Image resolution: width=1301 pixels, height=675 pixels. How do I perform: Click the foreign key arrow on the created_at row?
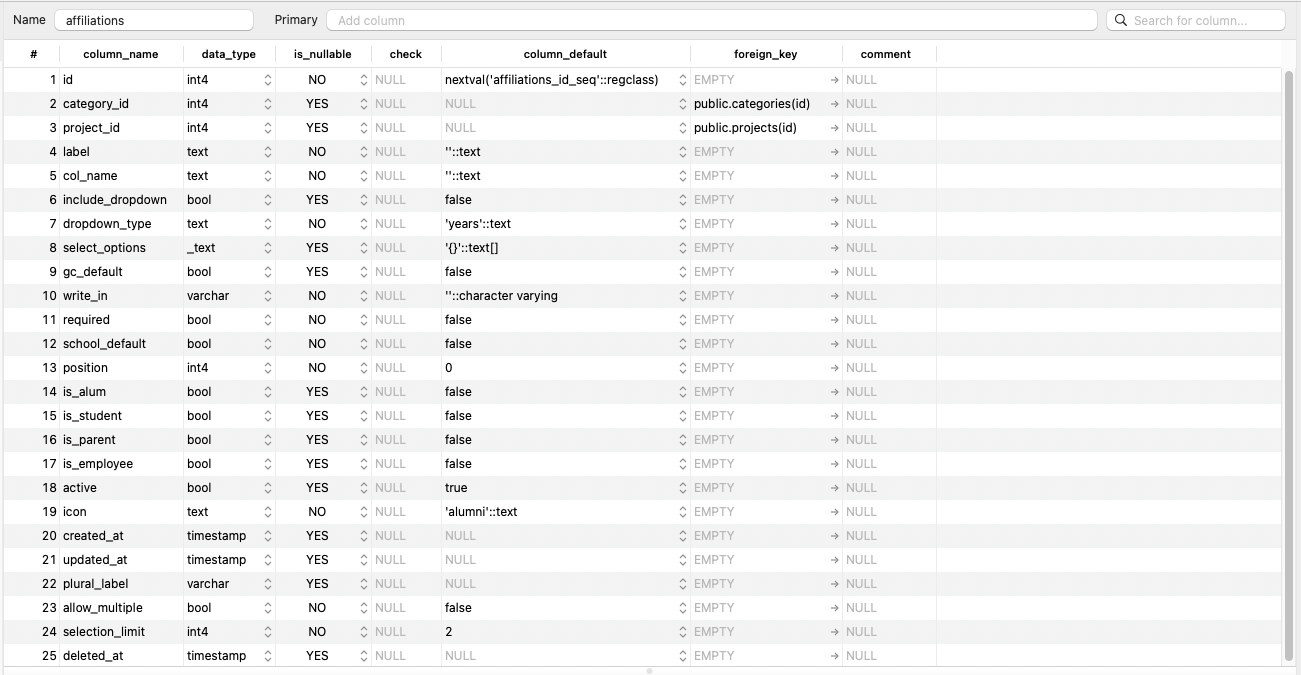[833, 535]
